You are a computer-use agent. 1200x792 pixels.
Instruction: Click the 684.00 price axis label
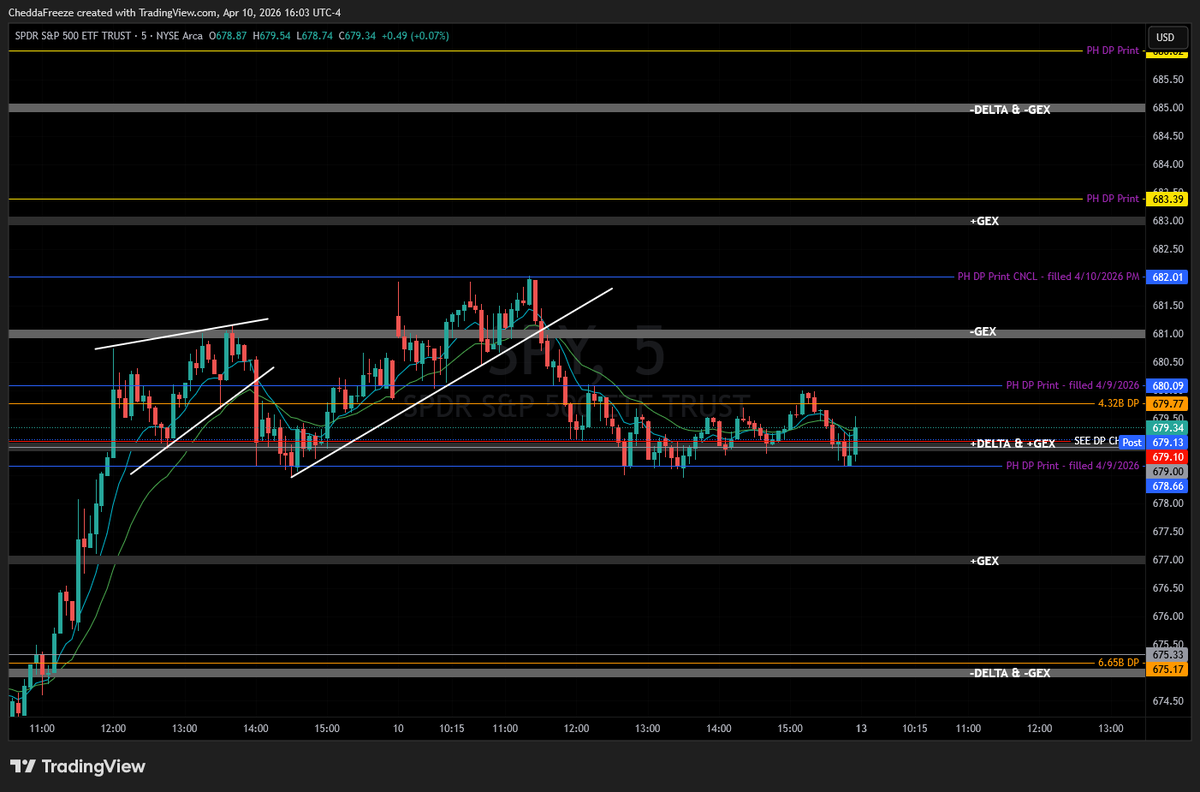pos(1168,164)
